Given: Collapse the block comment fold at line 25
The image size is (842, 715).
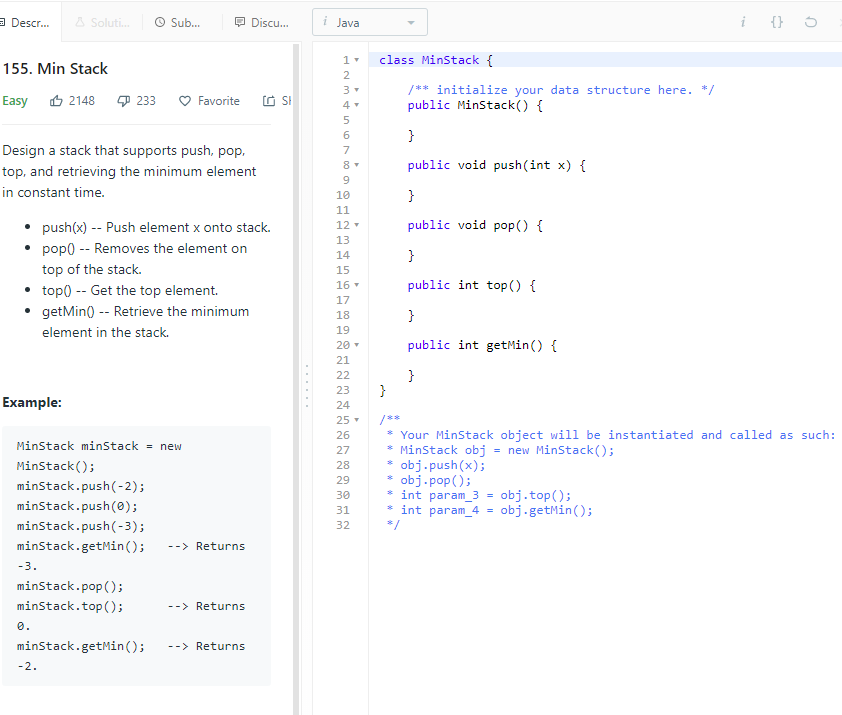Looking at the screenshot, I should pyautogui.click(x=357, y=420).
